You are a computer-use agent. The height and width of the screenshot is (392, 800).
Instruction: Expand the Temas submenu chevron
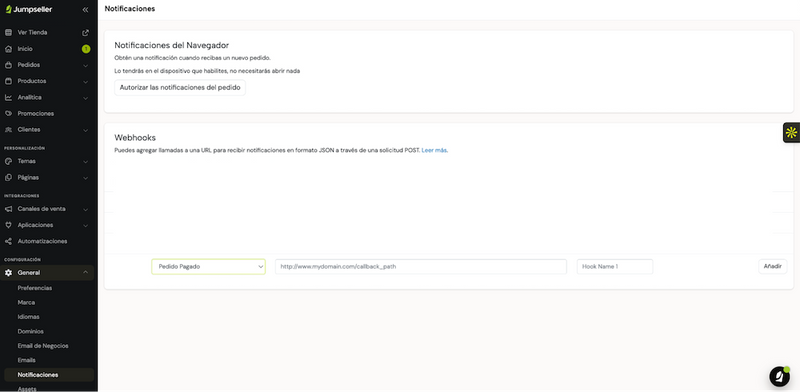(x=85, y=161)
